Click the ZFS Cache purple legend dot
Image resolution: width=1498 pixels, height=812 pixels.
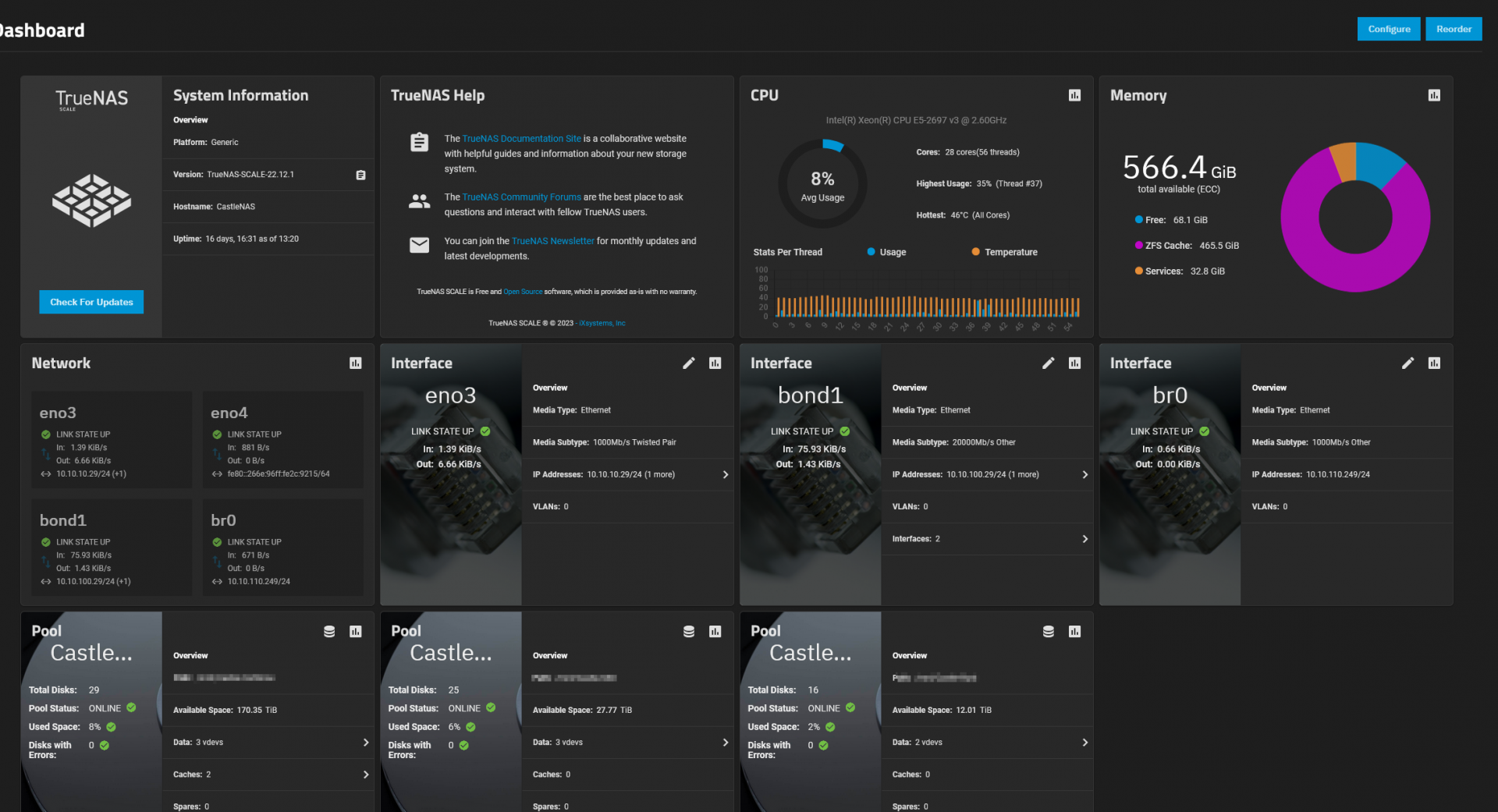click(1138, 245)
